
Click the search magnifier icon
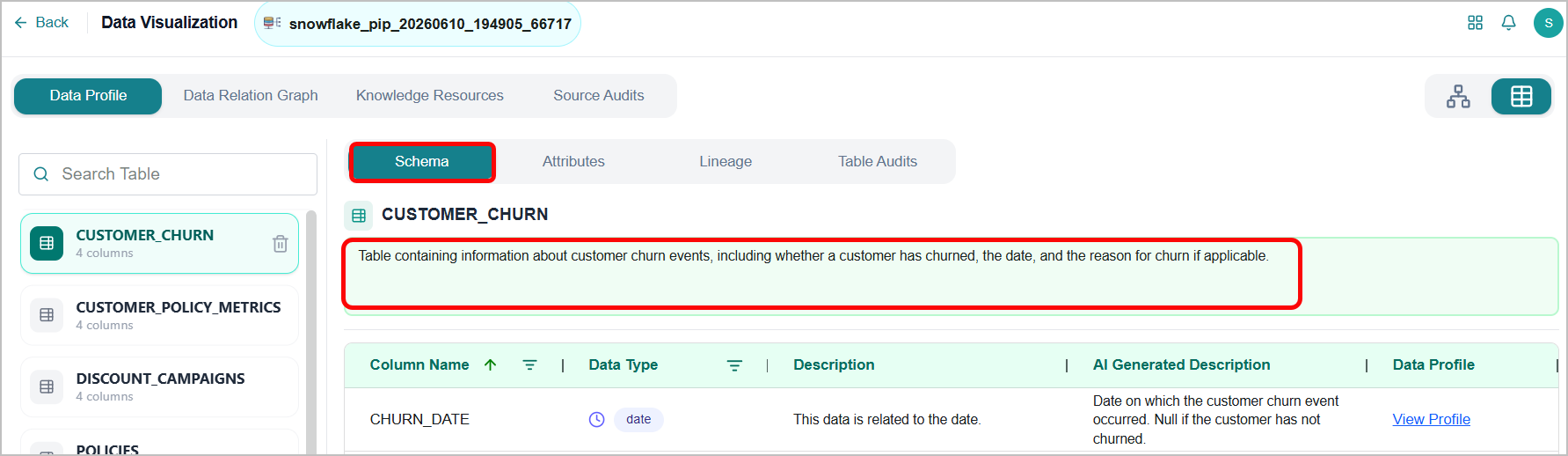[40, 174]
